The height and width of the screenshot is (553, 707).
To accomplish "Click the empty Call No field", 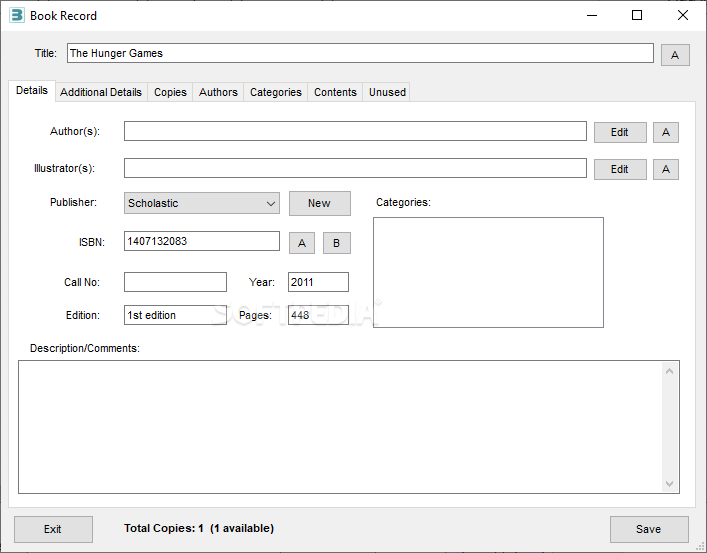I will [x=175, y=282].
